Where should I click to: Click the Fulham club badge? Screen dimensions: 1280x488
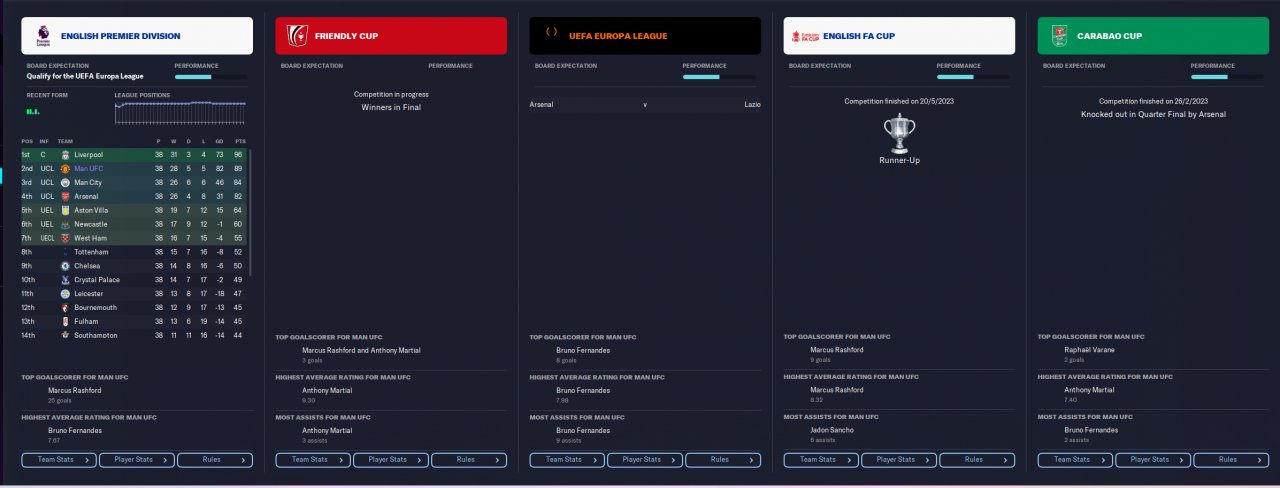click(x=65, y=321)
